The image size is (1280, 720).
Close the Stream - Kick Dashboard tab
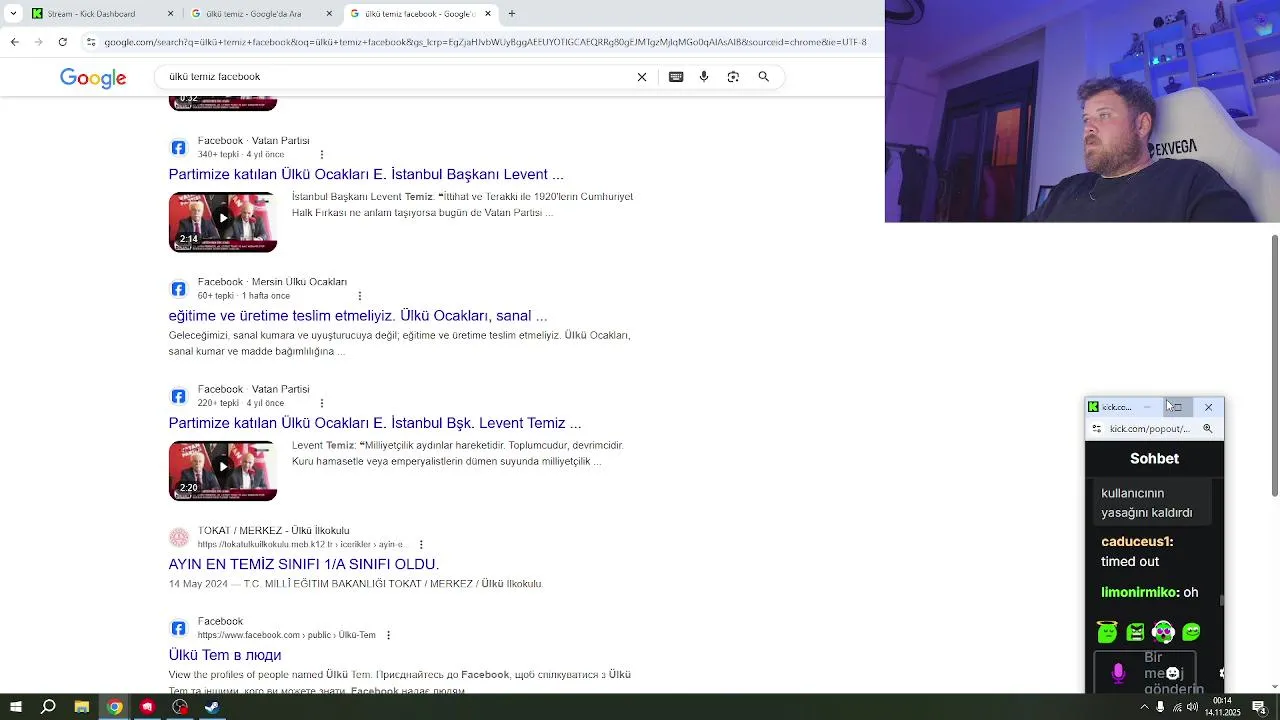click(170, 13)
